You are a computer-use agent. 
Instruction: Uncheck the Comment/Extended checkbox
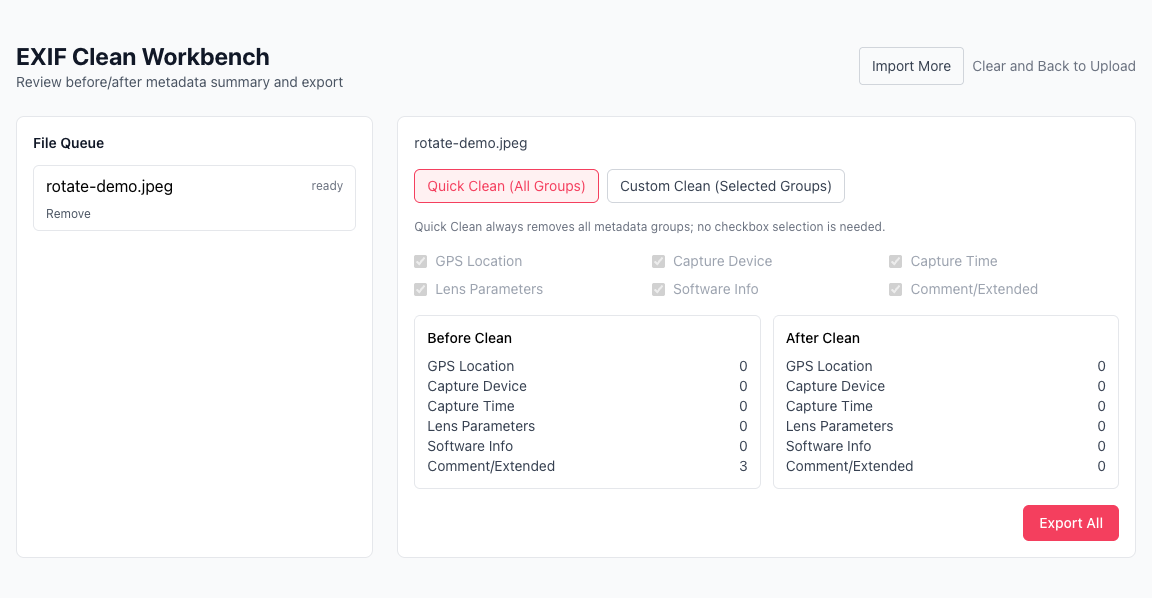896,290
